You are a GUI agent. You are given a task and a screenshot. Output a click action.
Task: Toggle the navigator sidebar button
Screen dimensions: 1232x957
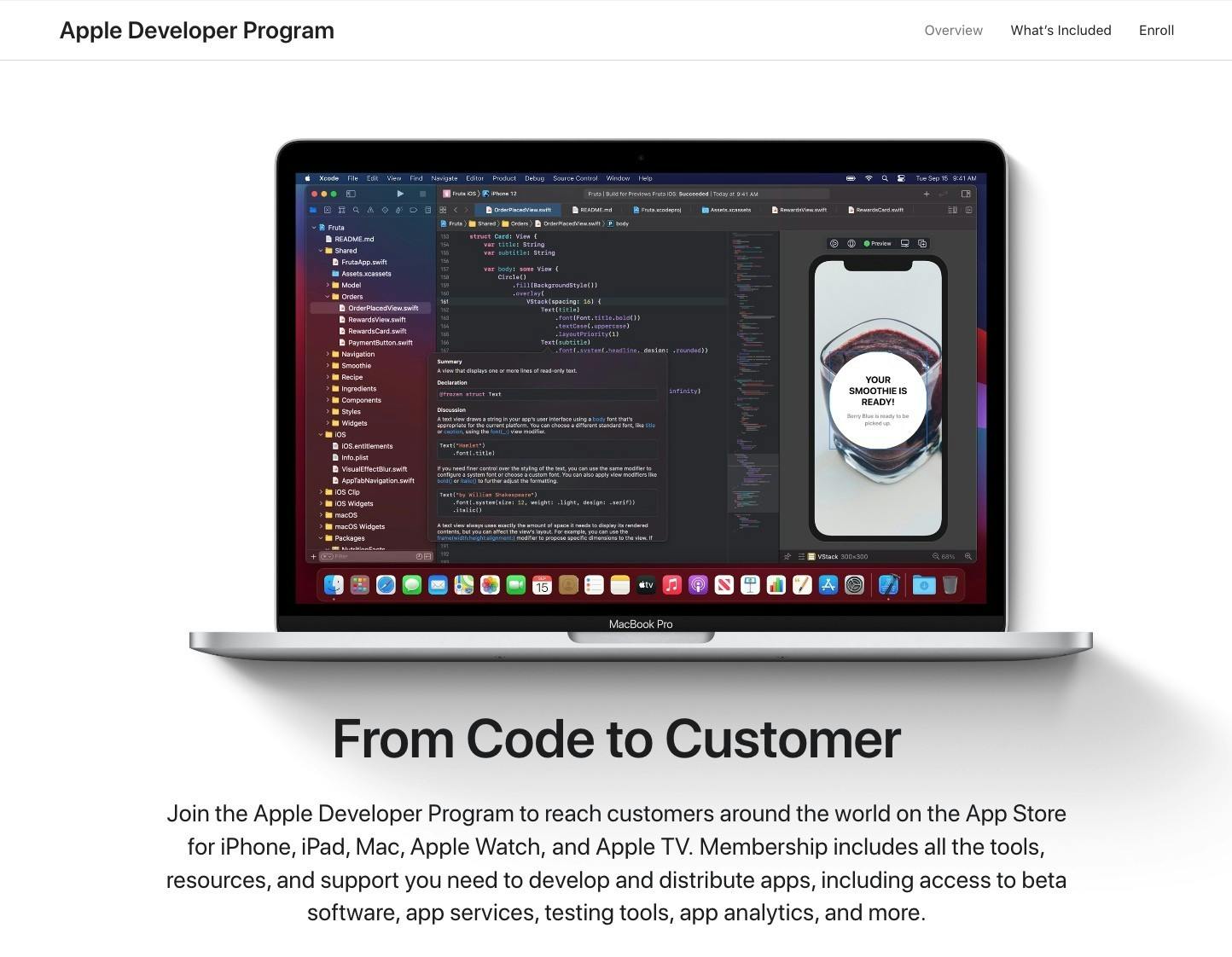click(x=351, y=194)
